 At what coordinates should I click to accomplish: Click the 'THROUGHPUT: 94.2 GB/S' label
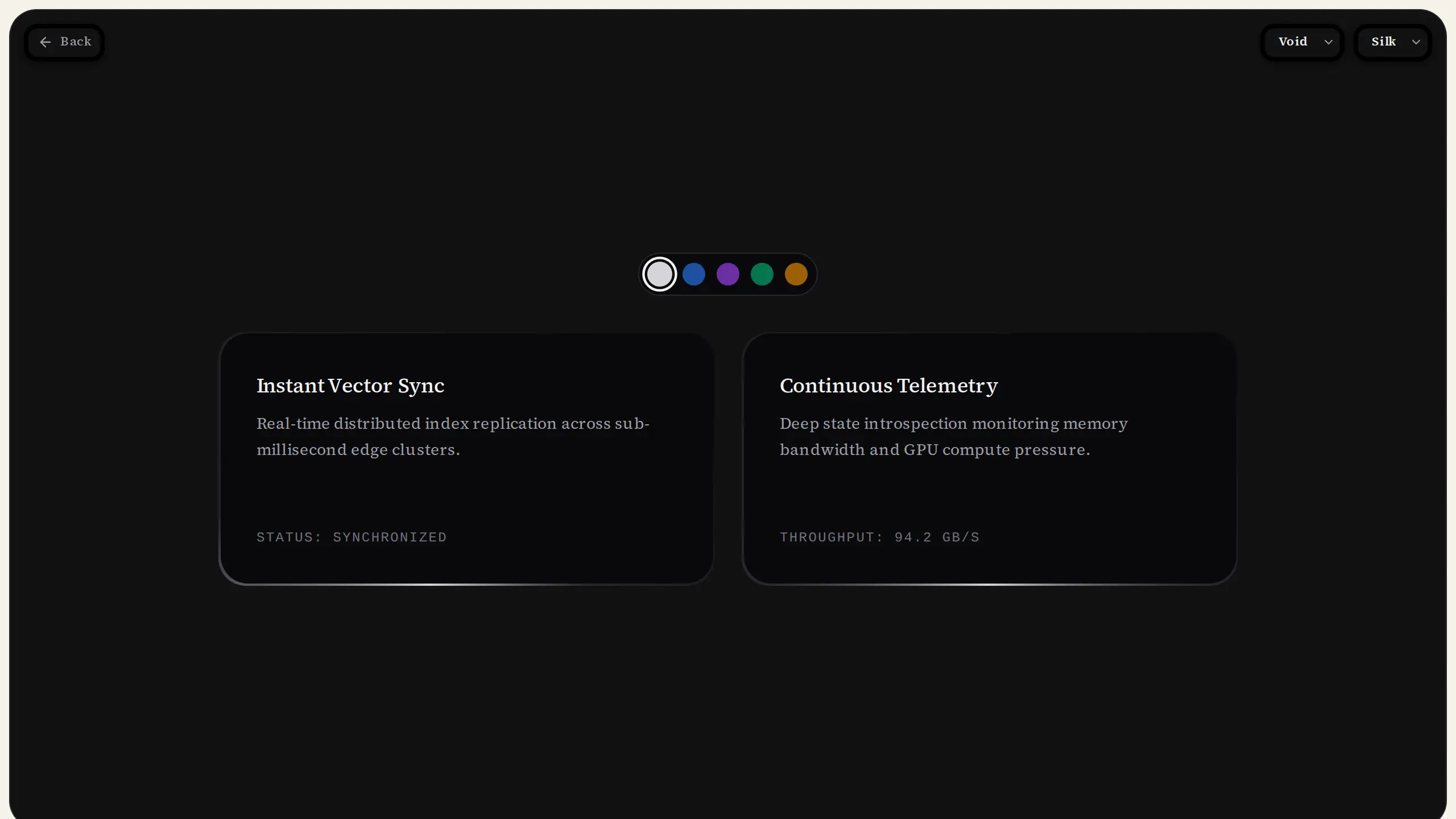click(879, 537)
